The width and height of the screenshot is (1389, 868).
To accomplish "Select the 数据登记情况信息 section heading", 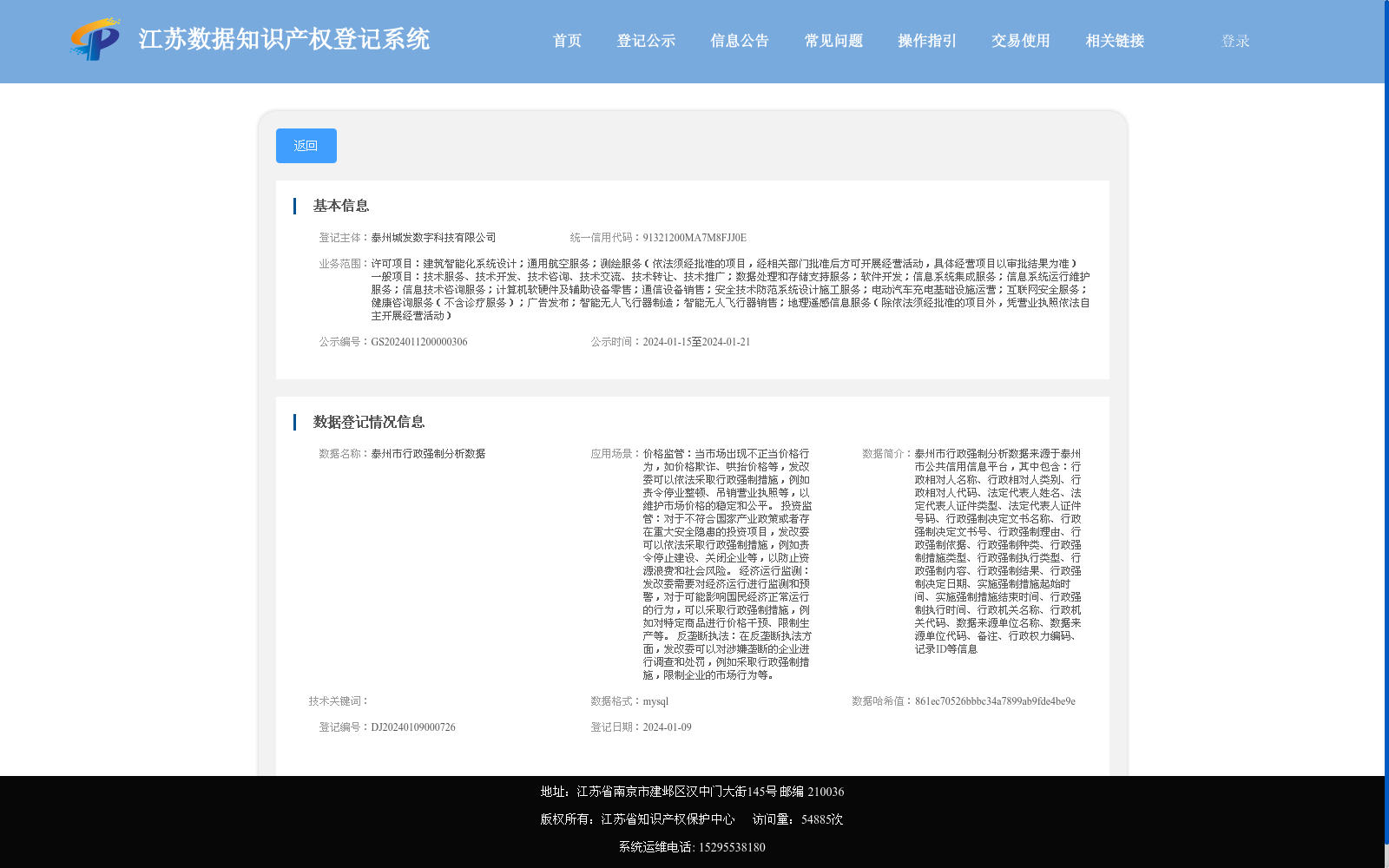I will point(369,422).
